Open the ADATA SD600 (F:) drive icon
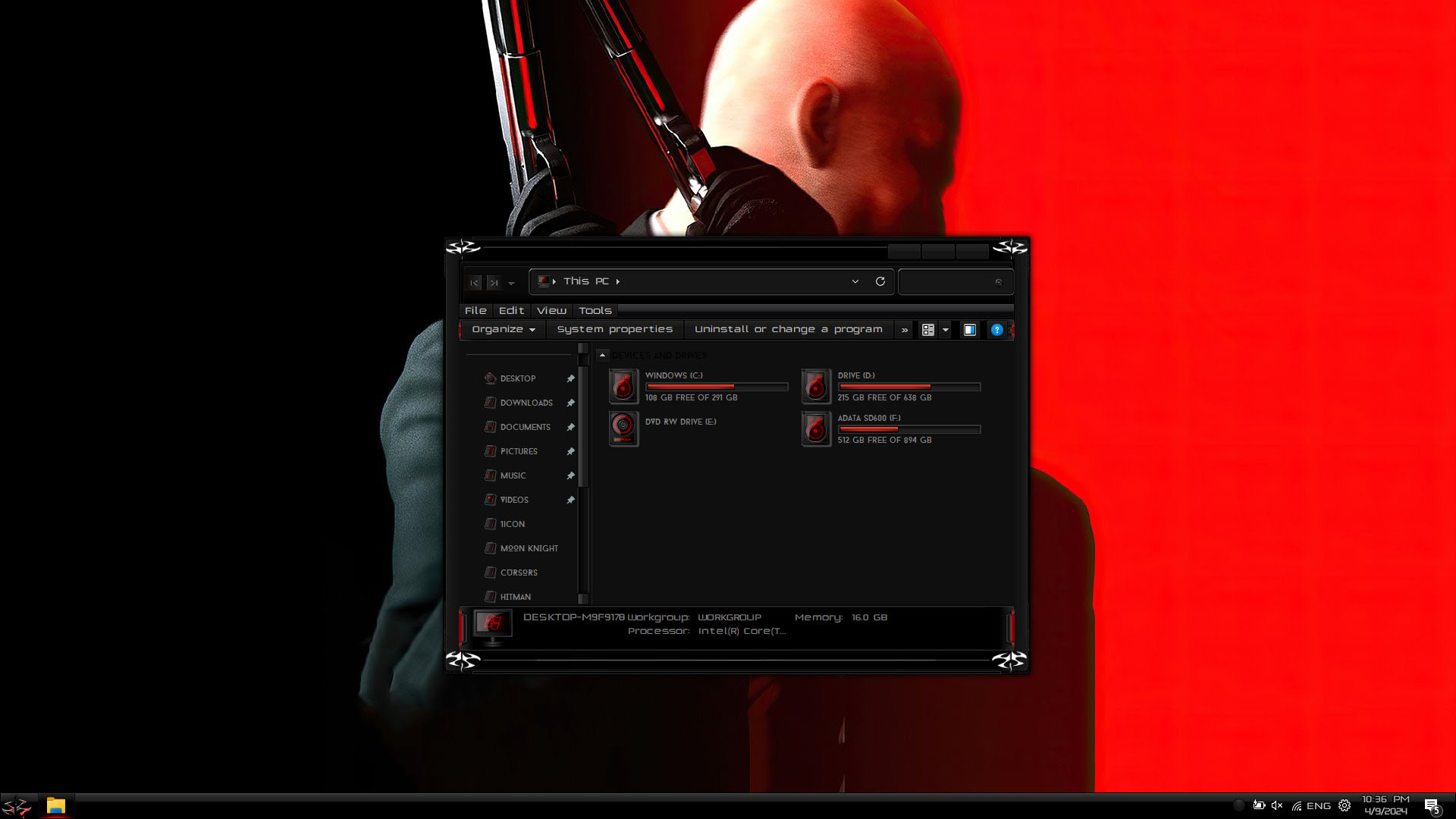This screenshot has height=819, width=1456. (x=816, y=428)
